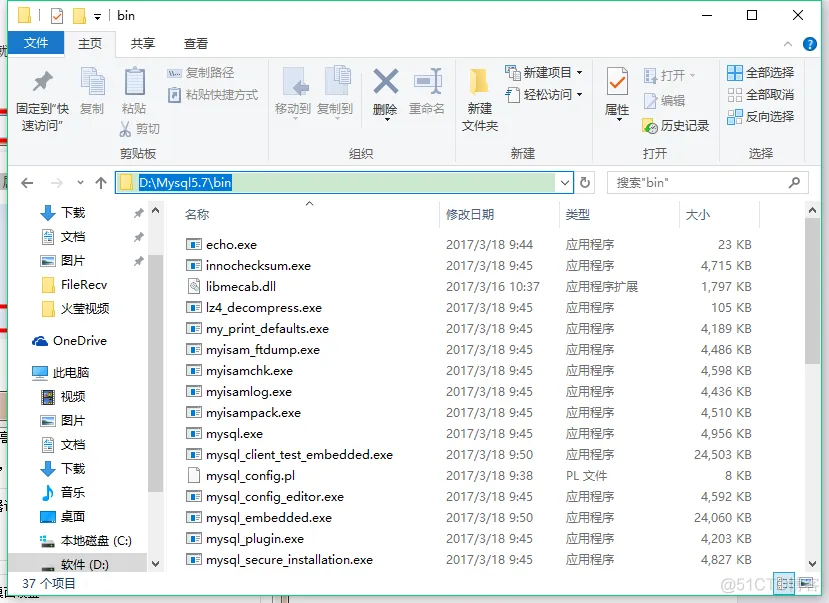829x603 pixels.
Task: Click the red X Delete icon
Action: pyautogui.click(x=385, y=81)
